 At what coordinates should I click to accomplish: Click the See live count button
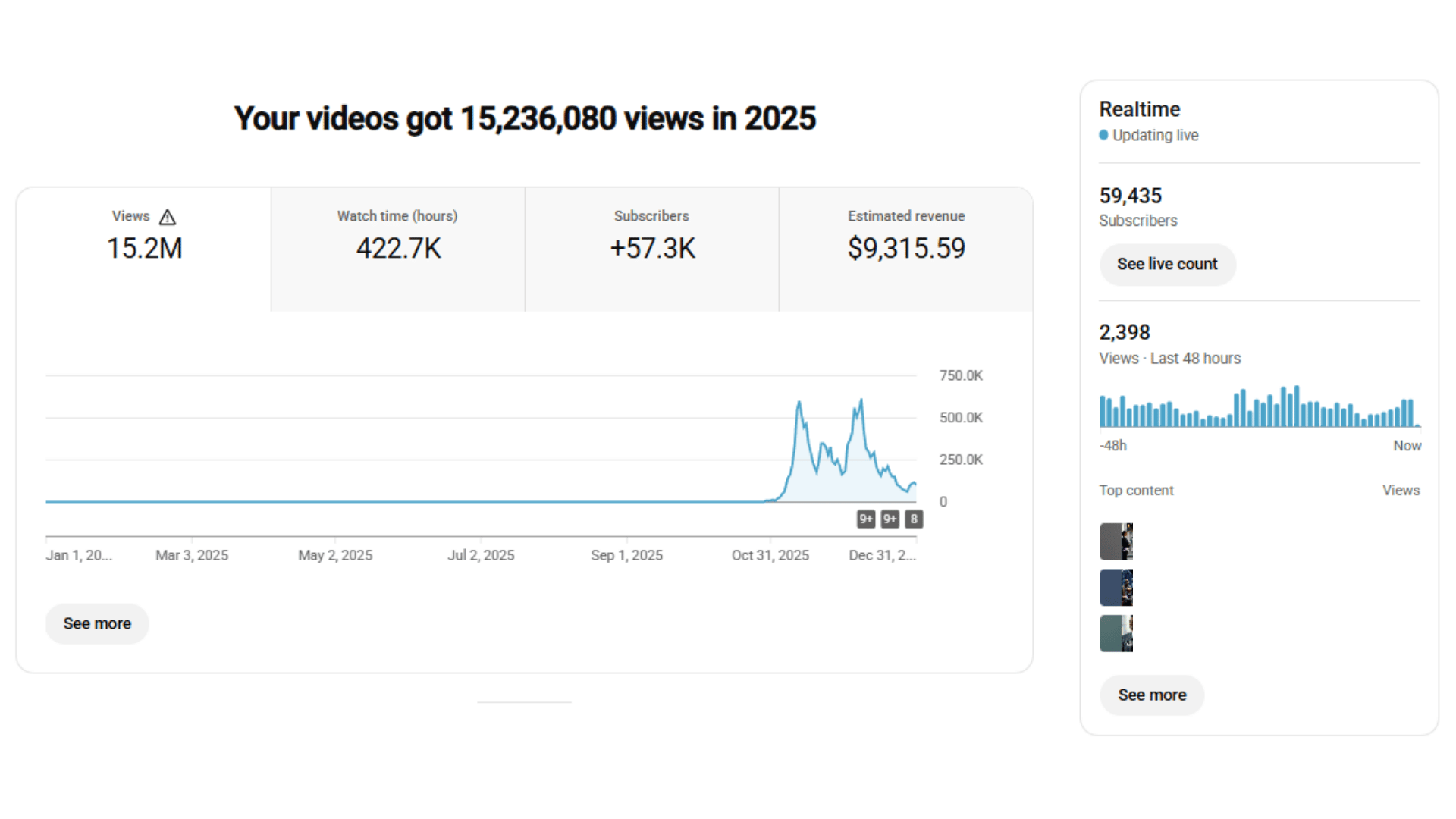tap(1167, 264)
